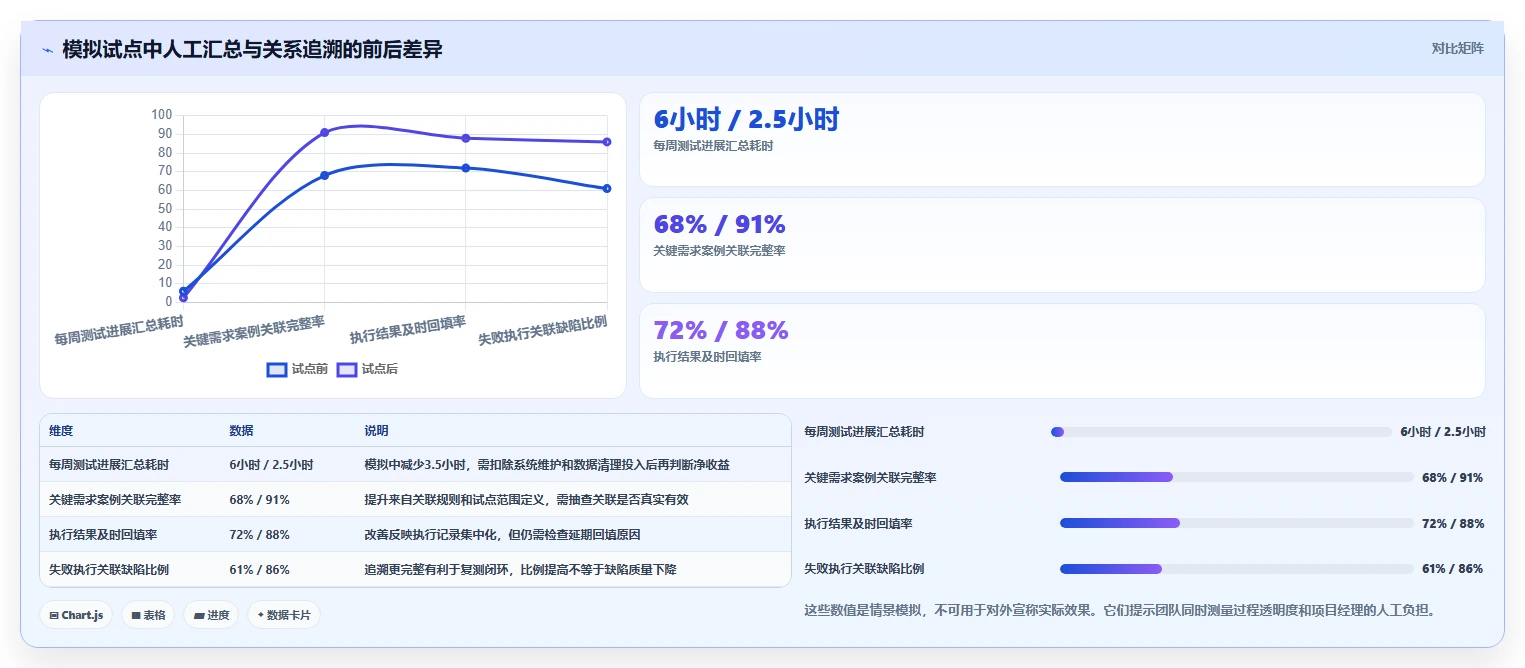The height and width of the screenshot is (668, 1525).
Task: Click the dashboard title 模拟试点中人工汇总与关系追溯的前后差异
Action: click(x=252, y=49)
